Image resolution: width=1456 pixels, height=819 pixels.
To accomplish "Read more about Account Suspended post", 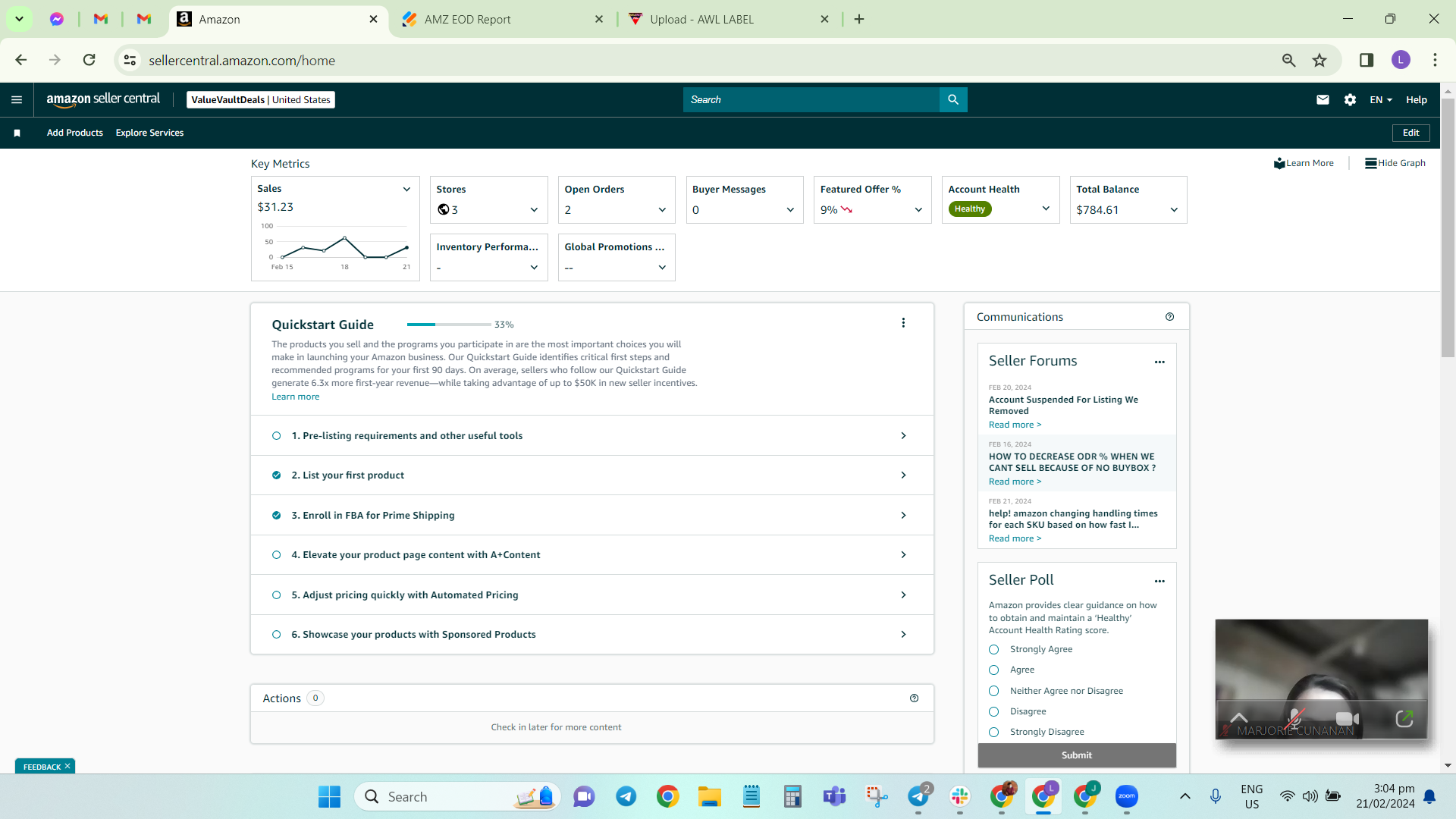I will (1015, 425).
